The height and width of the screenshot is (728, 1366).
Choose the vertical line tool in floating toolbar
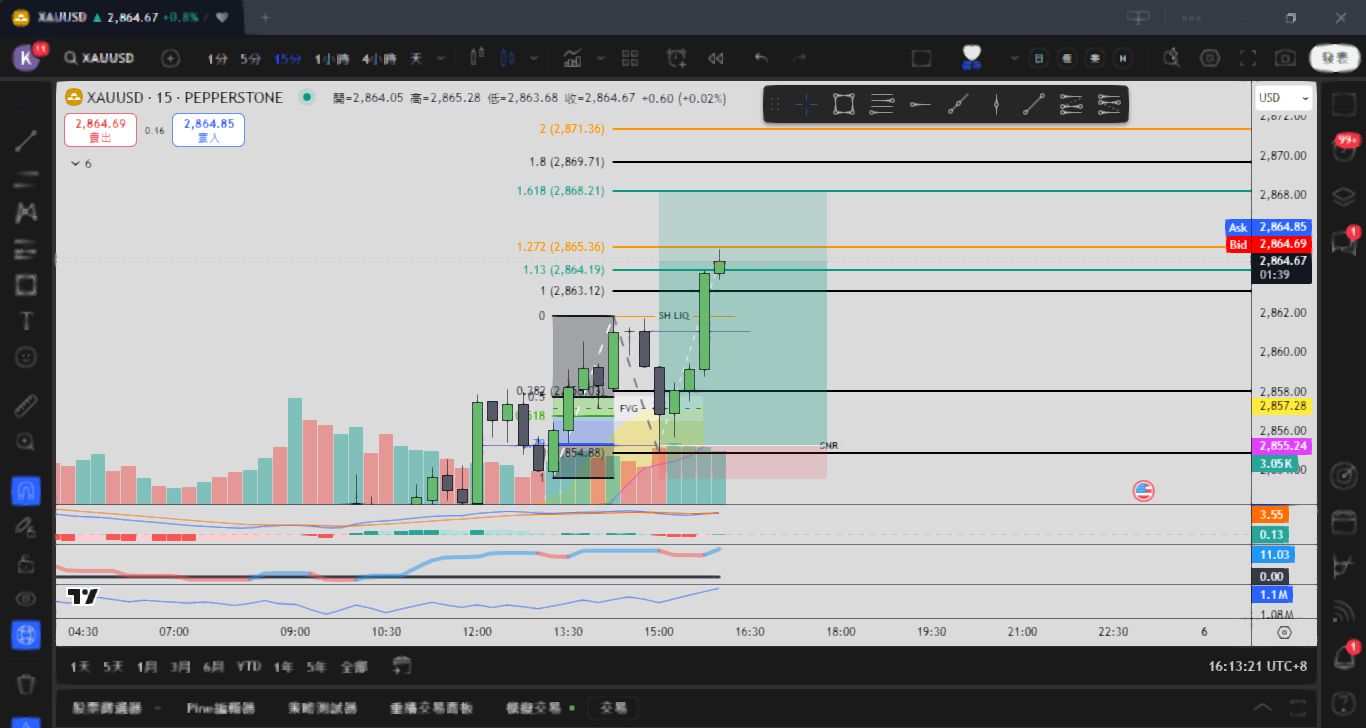coord(996,104)
